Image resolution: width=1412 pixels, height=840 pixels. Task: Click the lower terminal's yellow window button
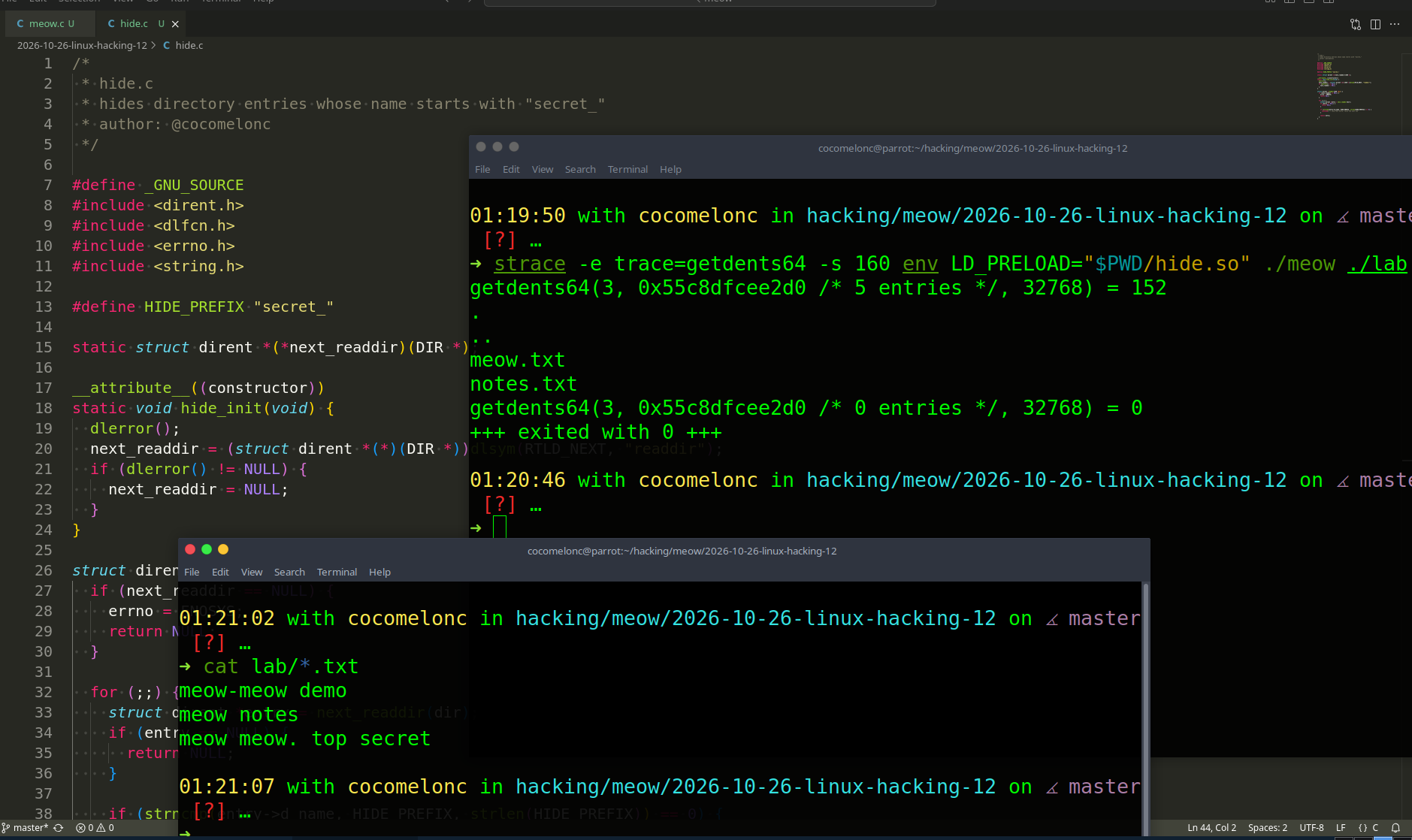click(x=223, y=549)
